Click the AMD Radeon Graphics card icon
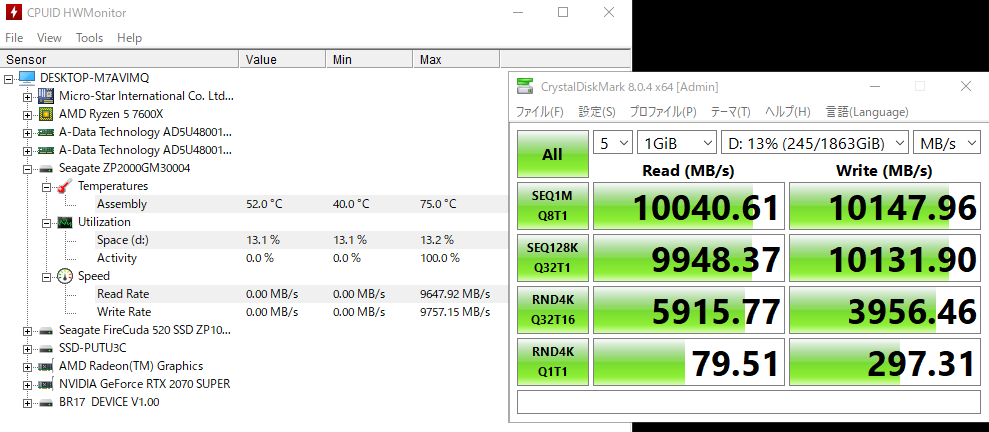Viewport: 989px width, 432px height. click(x=45, y=366)
